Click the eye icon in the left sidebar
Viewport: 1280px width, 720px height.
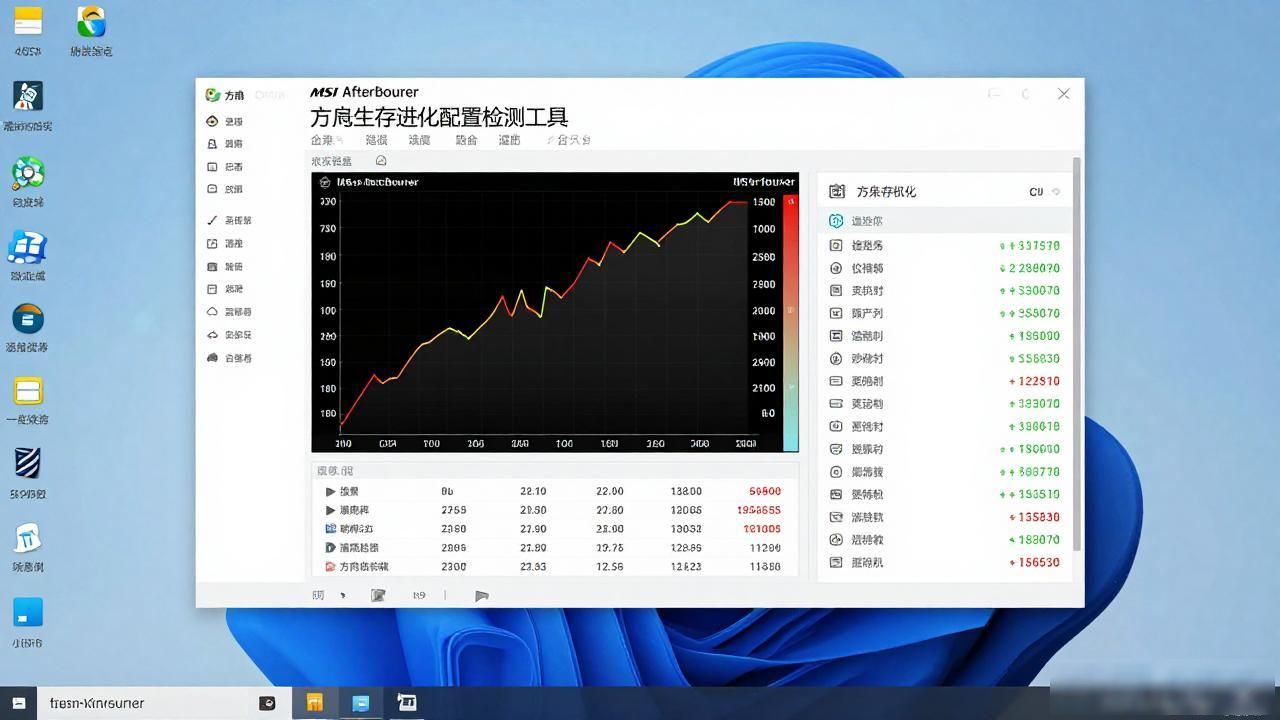click(212, 121)
